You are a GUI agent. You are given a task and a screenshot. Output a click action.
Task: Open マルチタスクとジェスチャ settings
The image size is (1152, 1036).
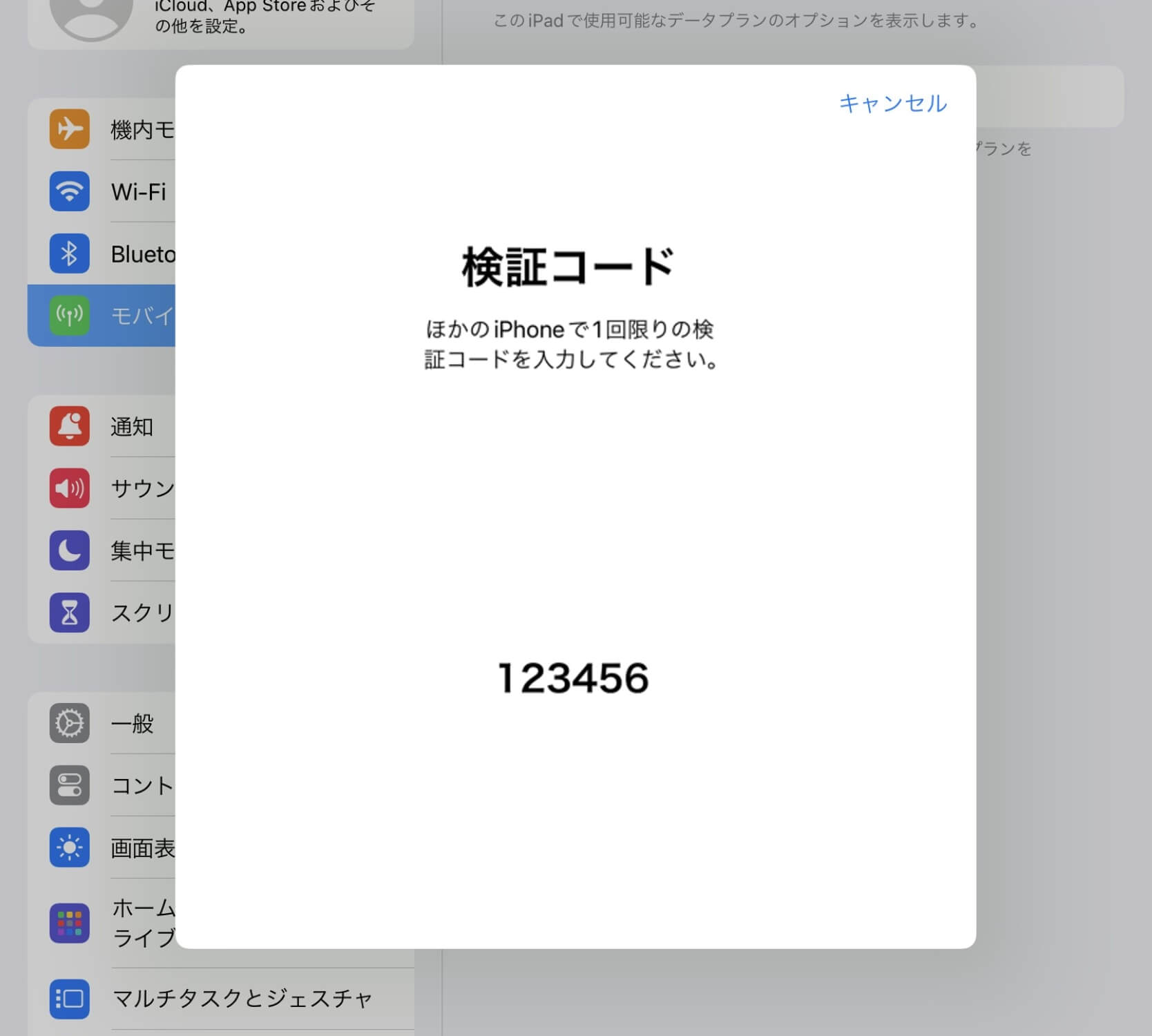point(242,999)
